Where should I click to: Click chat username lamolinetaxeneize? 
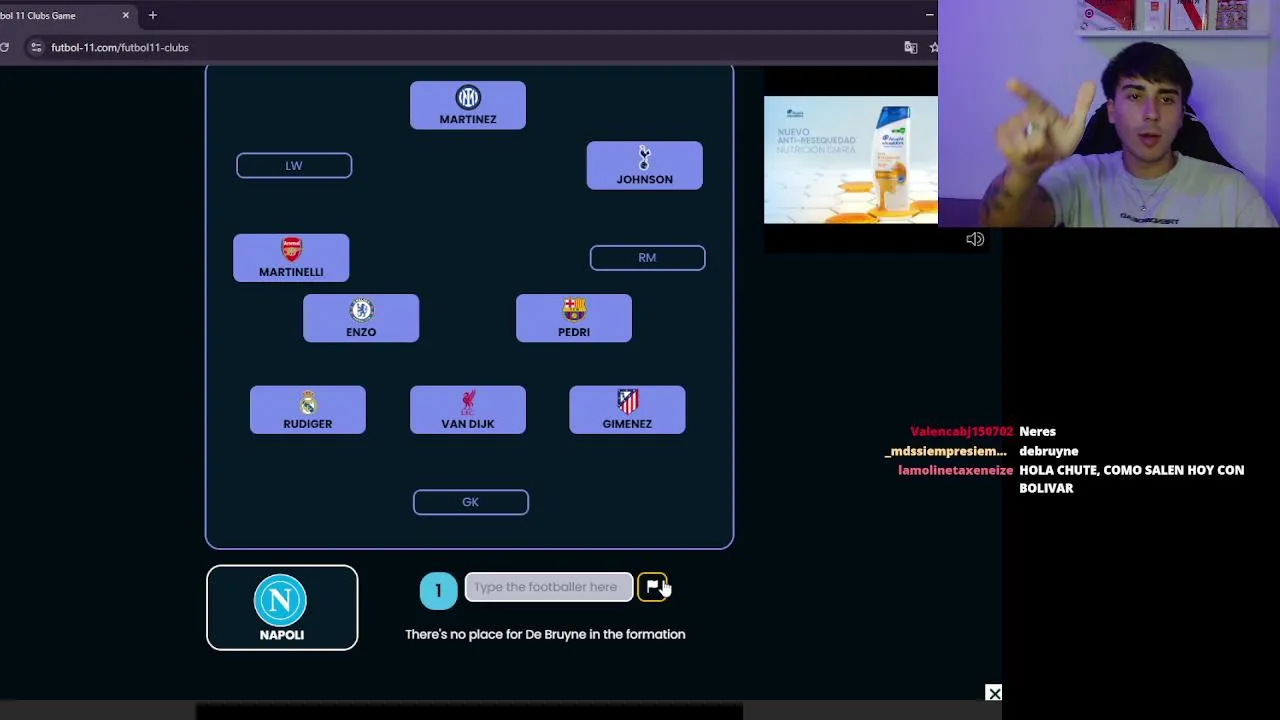pos(955,470)
